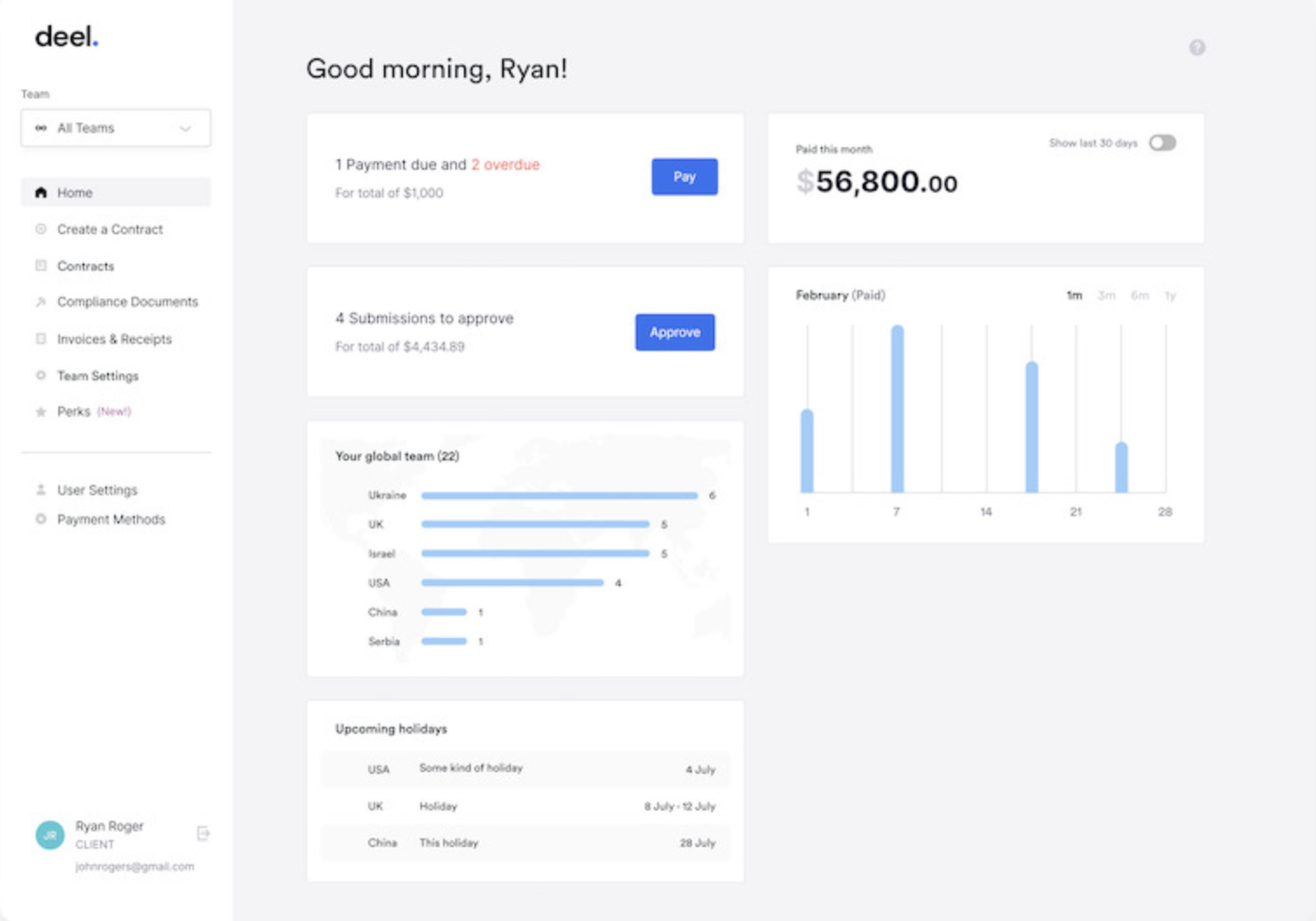Click the Team Settings gear icon
This screenshot has width=1316, height=921.
point(40,375)
